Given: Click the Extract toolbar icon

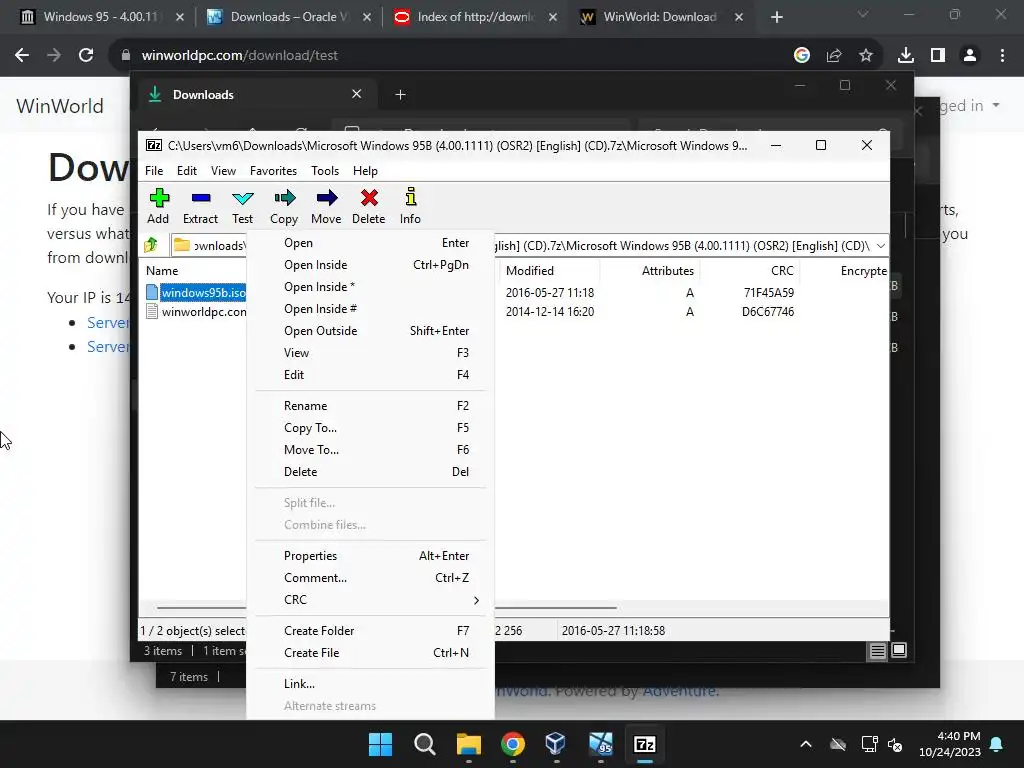Looking at the screenshot, I should tap(200, 206).
